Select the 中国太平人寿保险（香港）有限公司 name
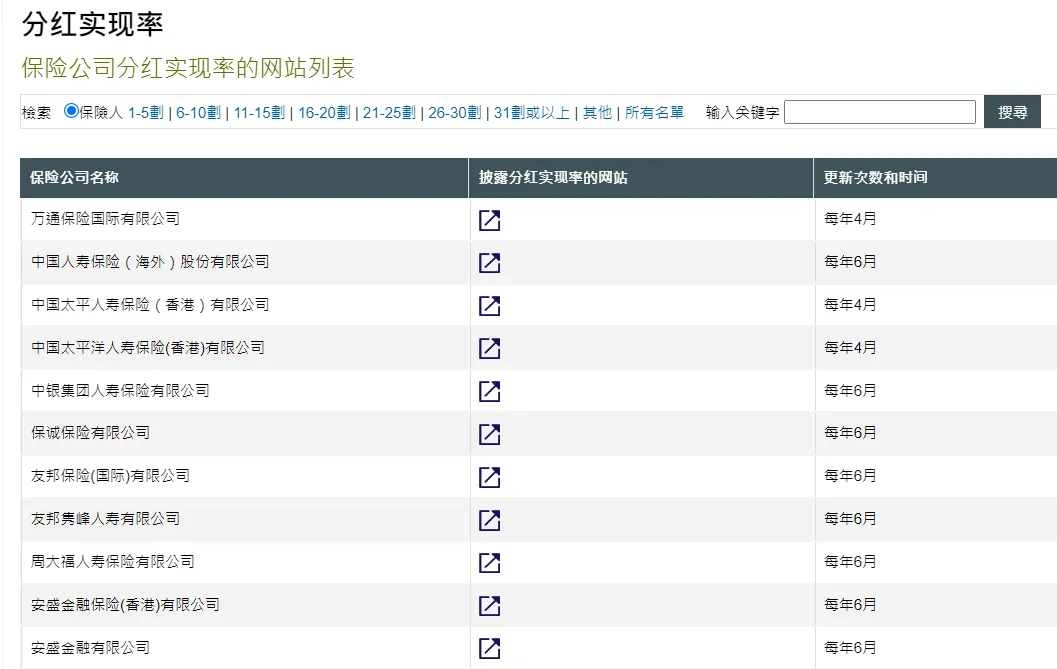The height and width of the screenshot is (669, 1057). (150, 305)
